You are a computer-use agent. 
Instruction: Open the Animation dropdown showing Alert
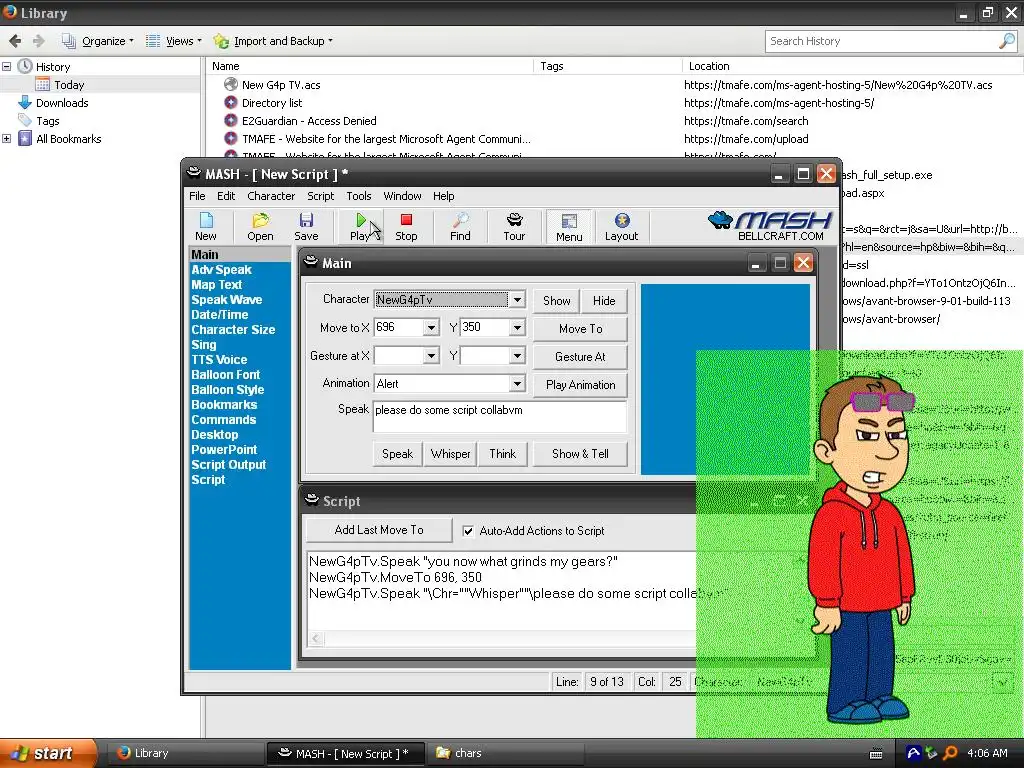click(517, 383)
